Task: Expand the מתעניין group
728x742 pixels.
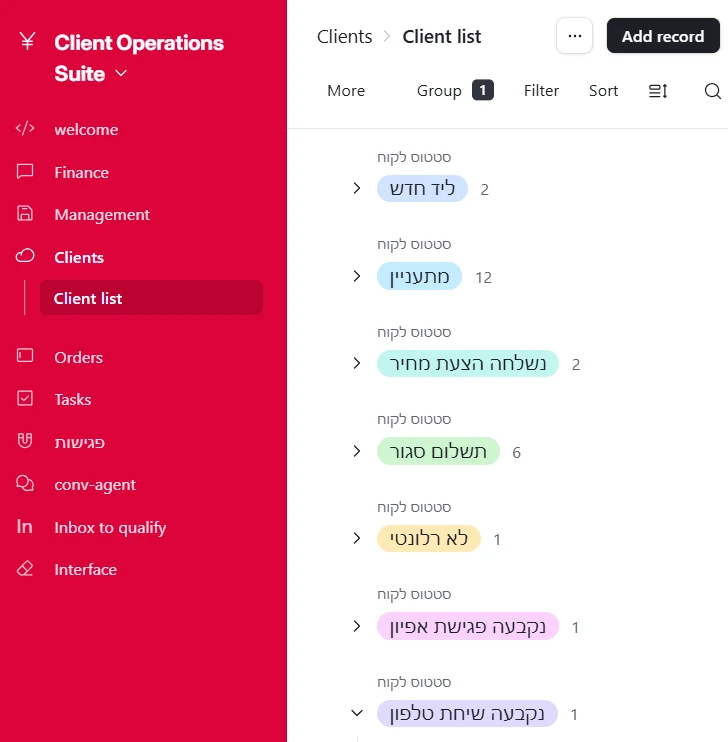Action: coord(357,276)
